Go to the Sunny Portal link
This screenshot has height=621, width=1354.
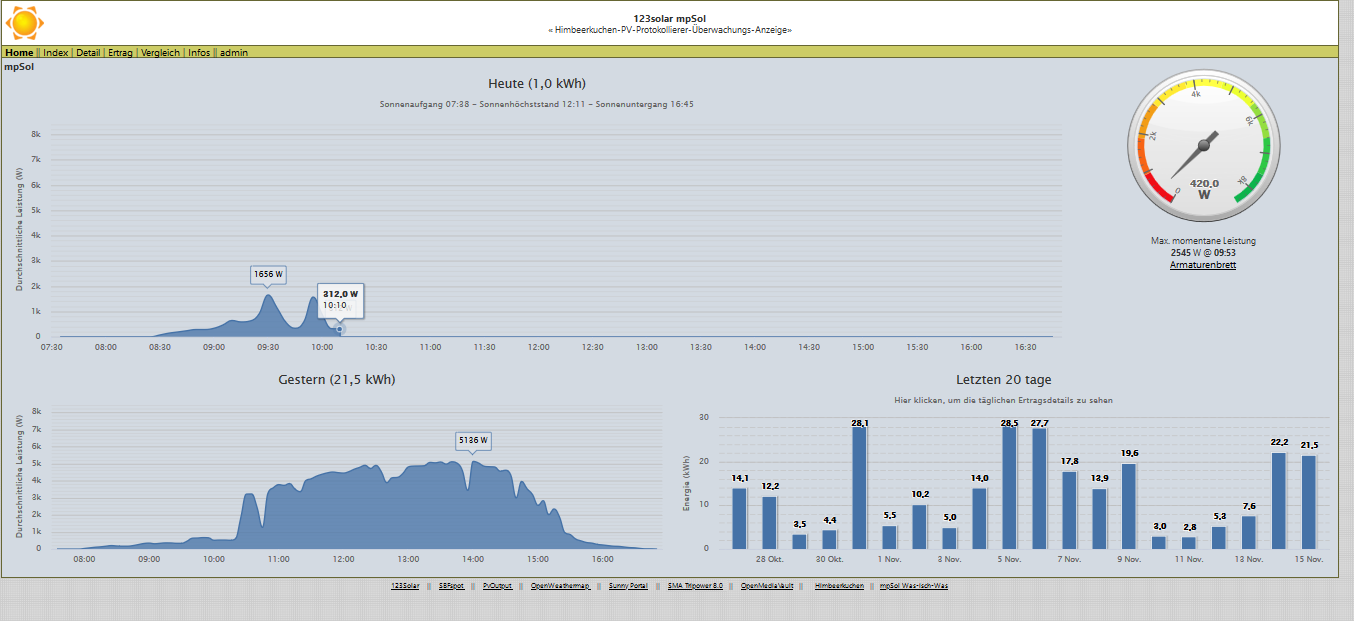click(x=628, y=586)
